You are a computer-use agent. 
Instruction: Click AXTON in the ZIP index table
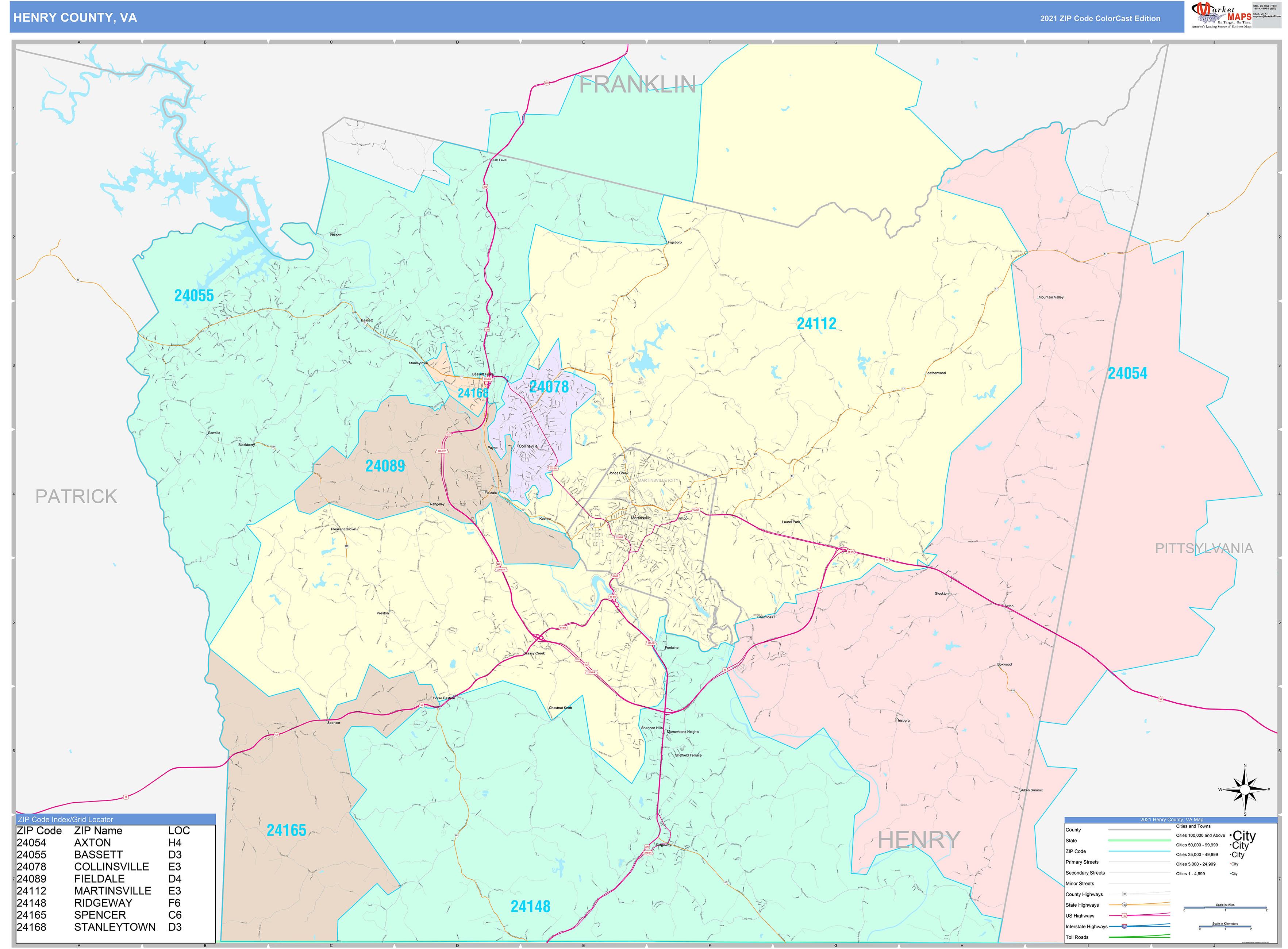click(92, 843)
